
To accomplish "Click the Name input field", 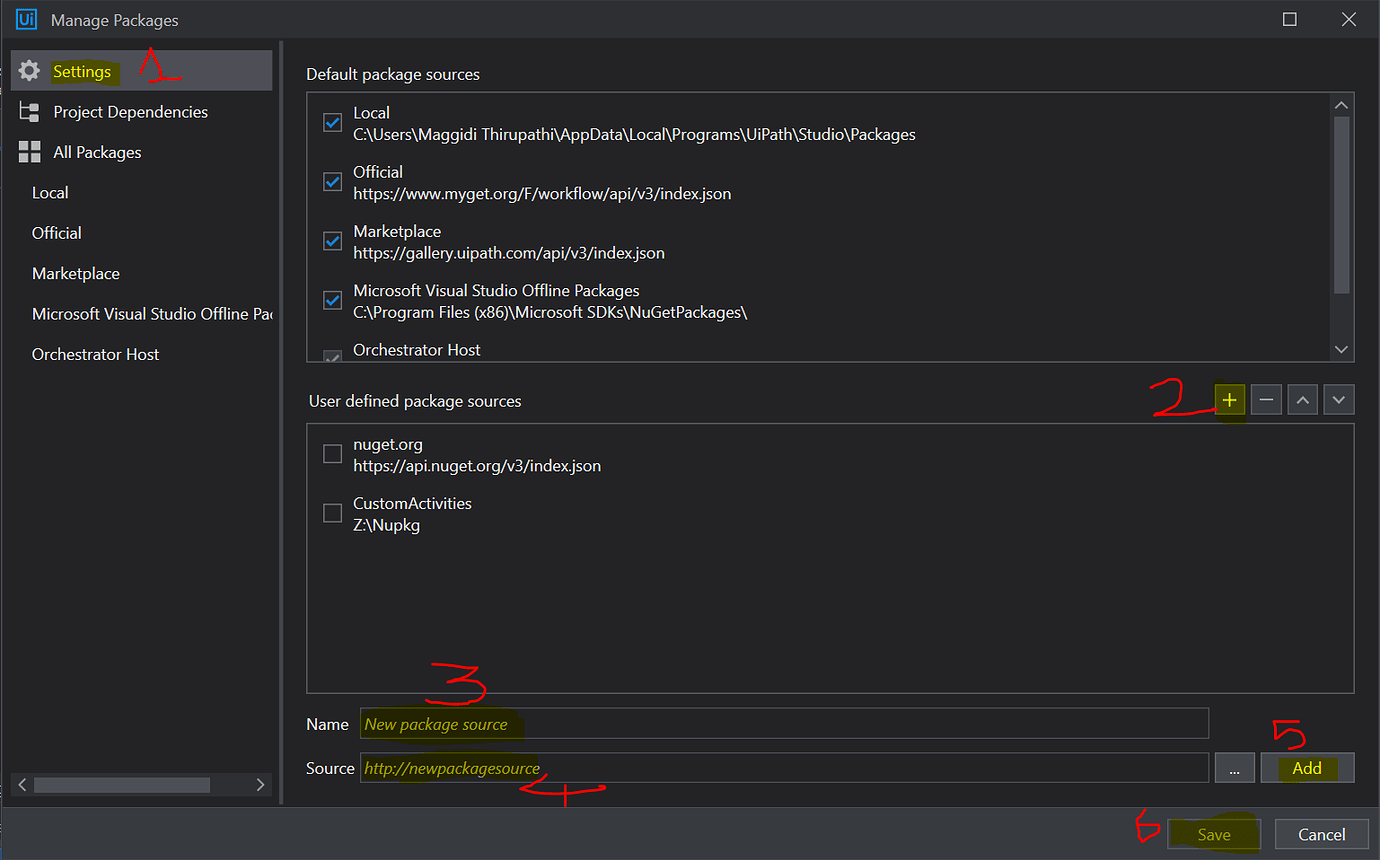I will 784,724.
